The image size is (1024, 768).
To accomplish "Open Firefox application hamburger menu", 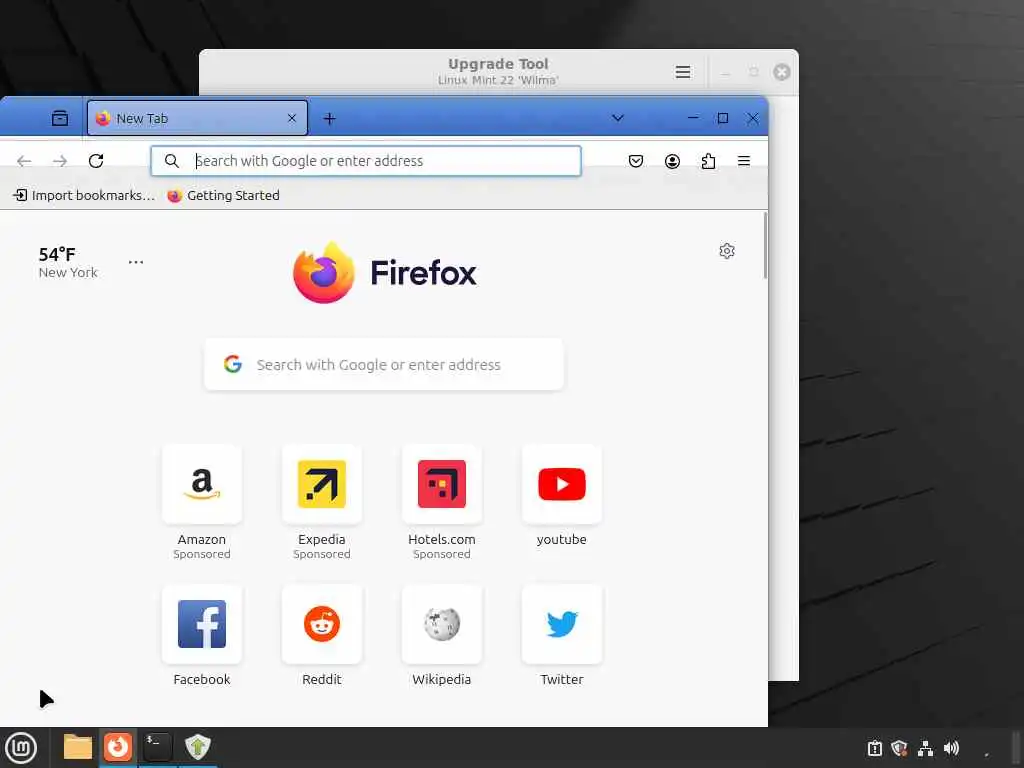I will click(744, 161).
